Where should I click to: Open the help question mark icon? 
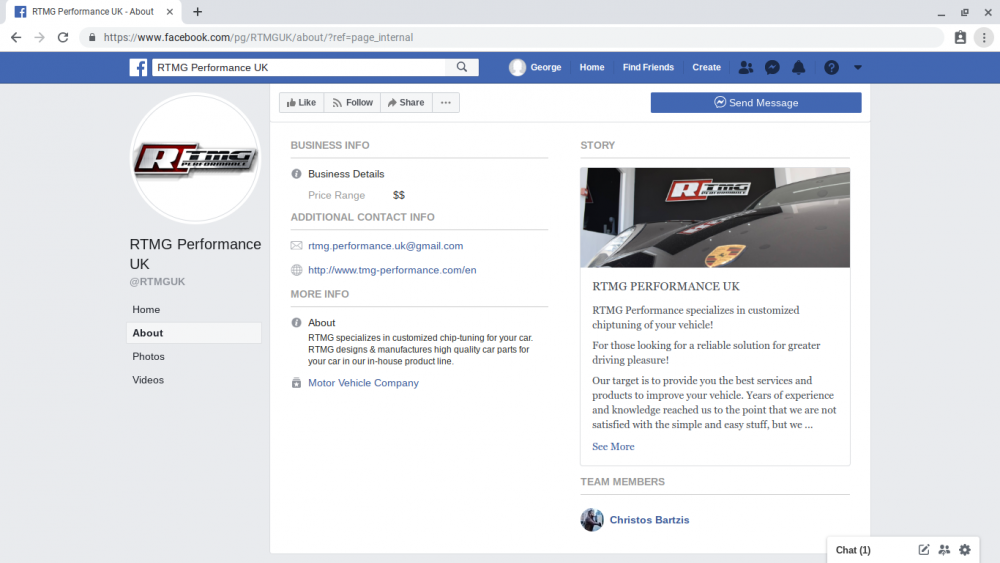point(831,67)
